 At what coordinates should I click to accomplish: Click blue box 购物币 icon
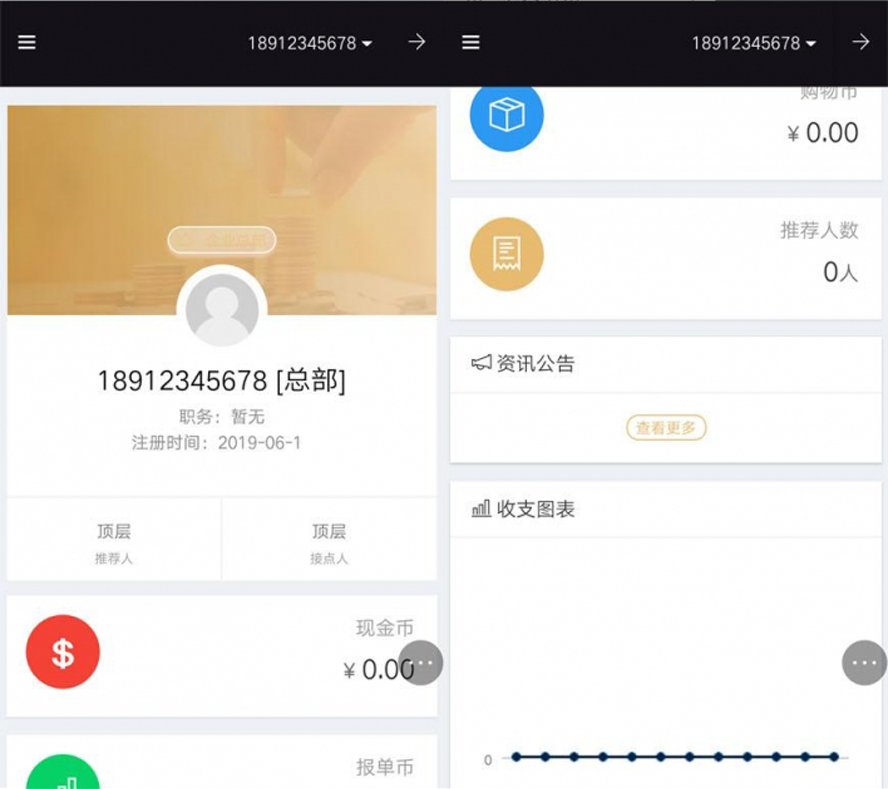click(x=507, y=117)
